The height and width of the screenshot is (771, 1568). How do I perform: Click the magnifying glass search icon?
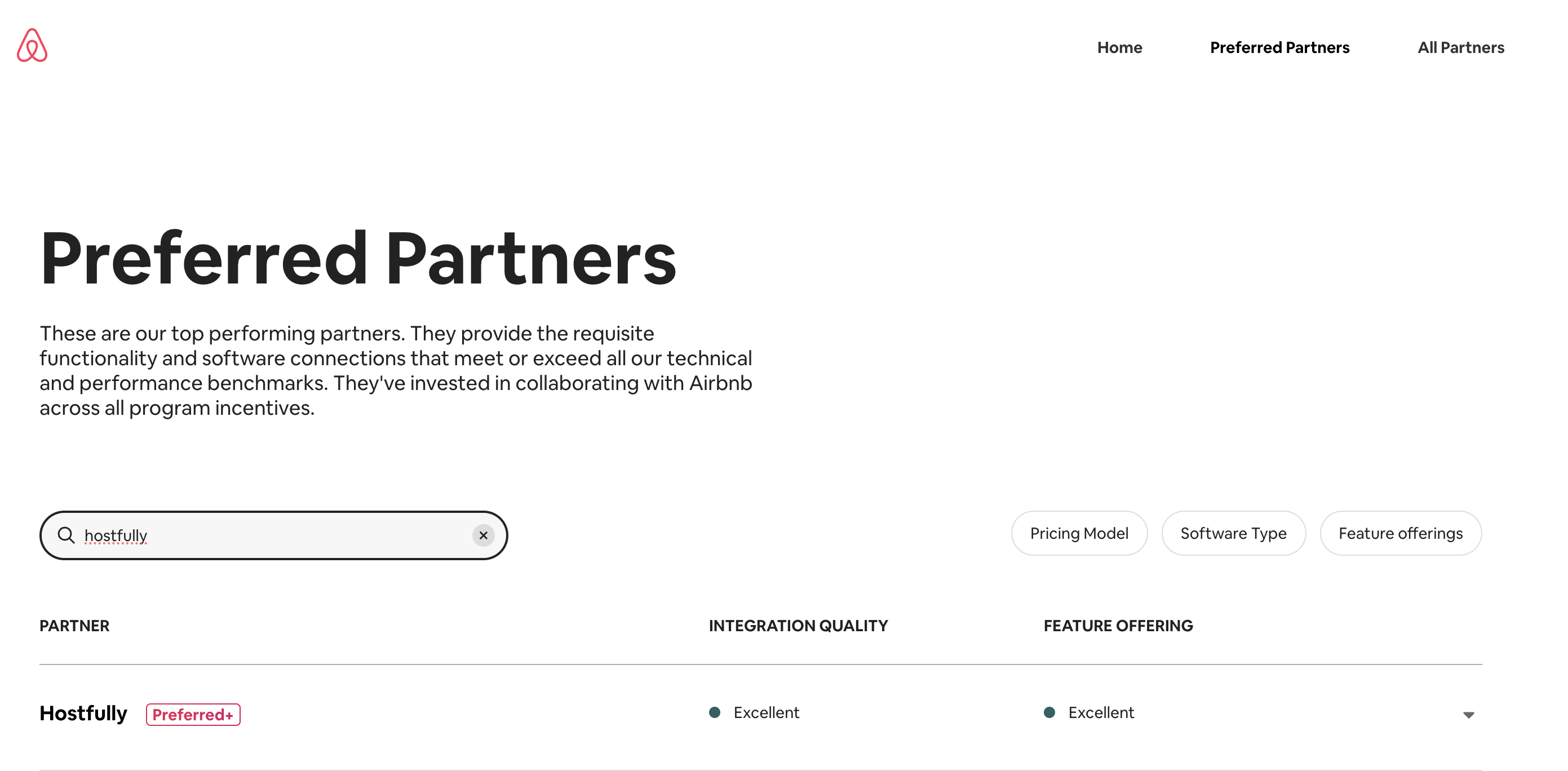click(67, 535)
